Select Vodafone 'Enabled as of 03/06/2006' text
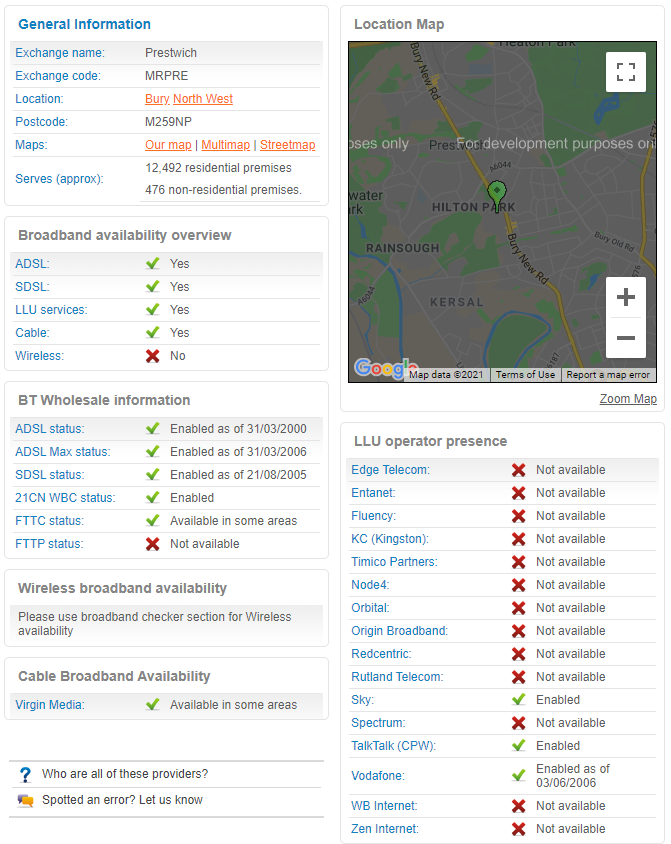The height and width of the screenshot is (844, 671). [573, 776]
